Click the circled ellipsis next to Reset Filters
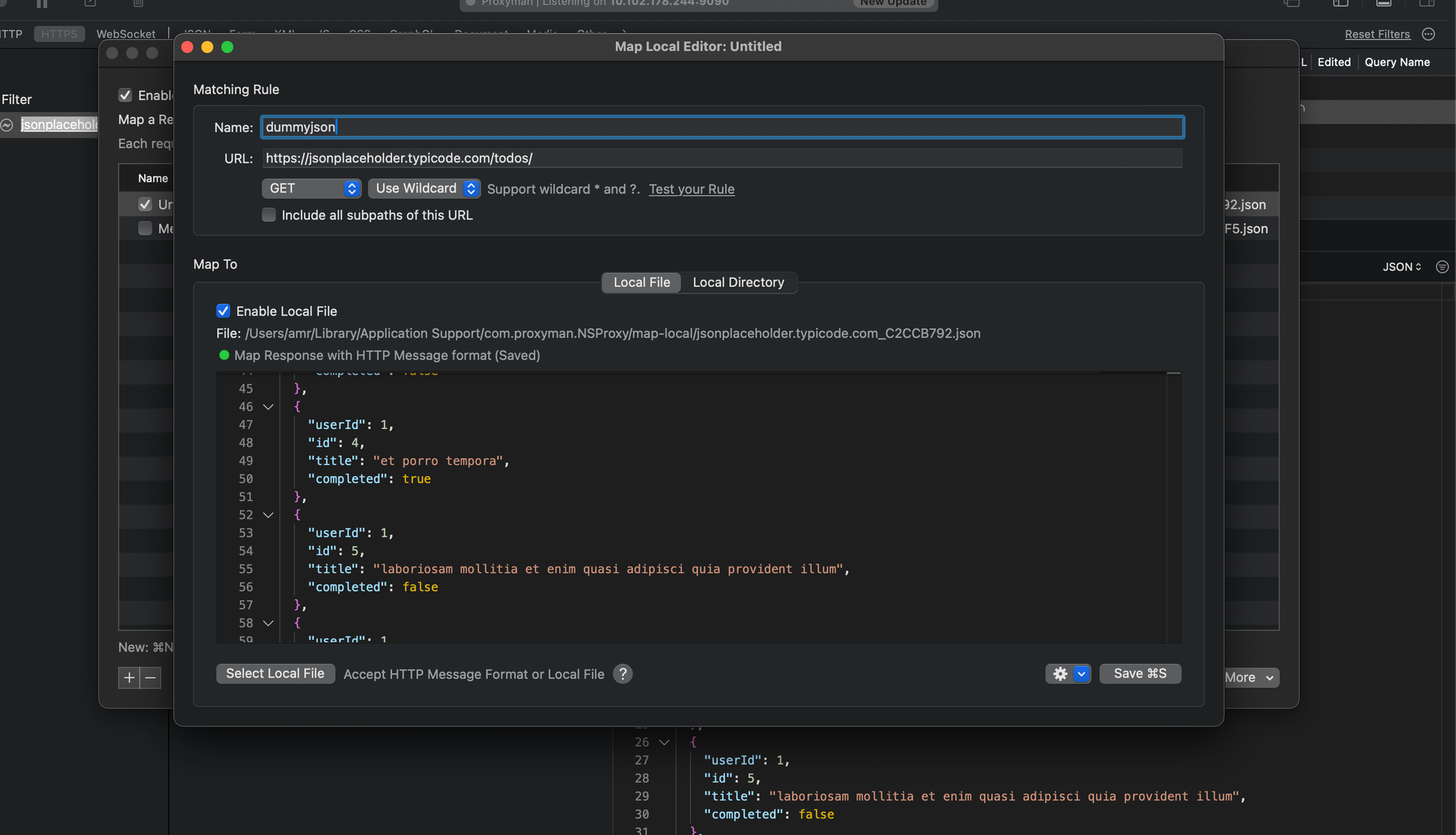 (x=1428, y=34)
